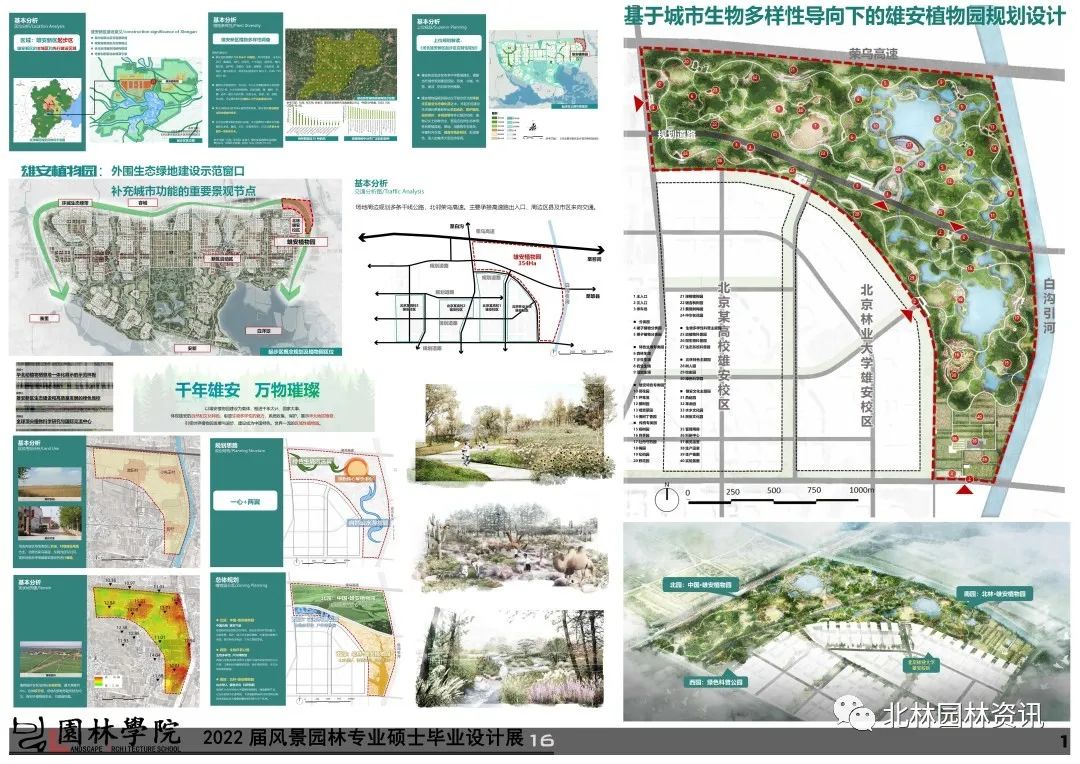
Task: Click the 基本分析 heading above the traffic diagram
Action: point(371,183)
